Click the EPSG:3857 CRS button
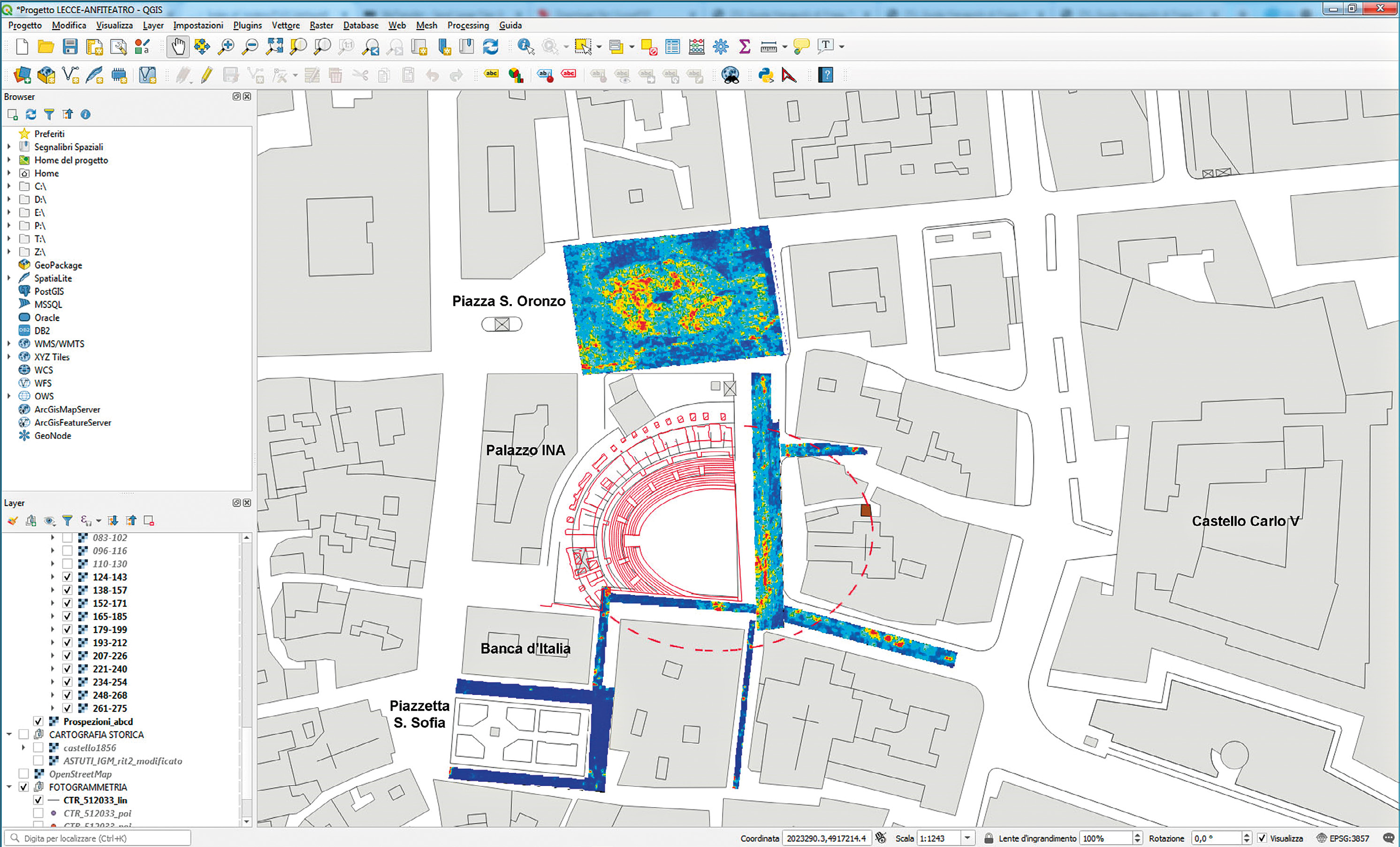The image size is (1400, 847). coord(1343,838)
